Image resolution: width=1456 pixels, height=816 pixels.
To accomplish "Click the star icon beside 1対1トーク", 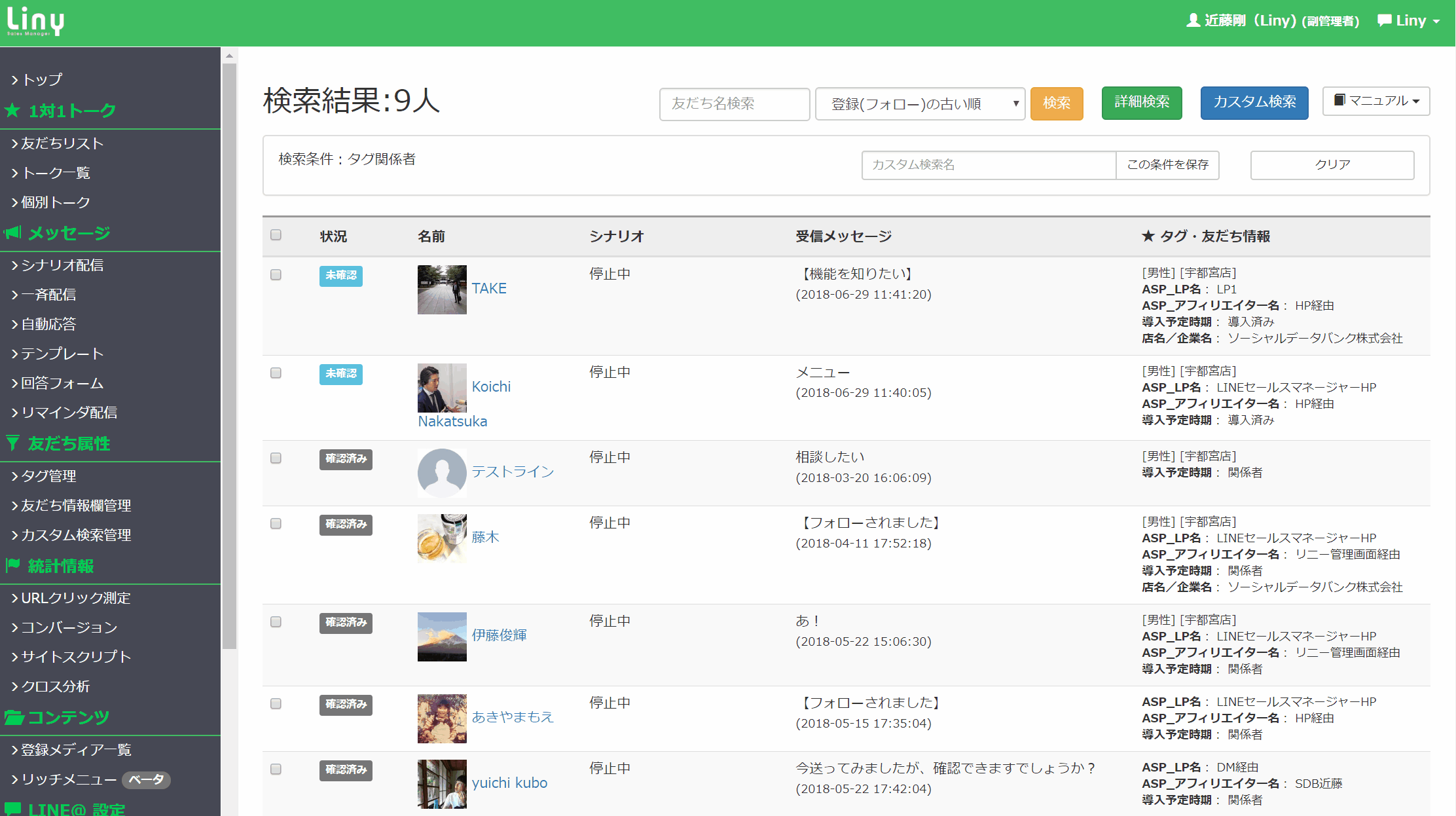I will (12, 110).
